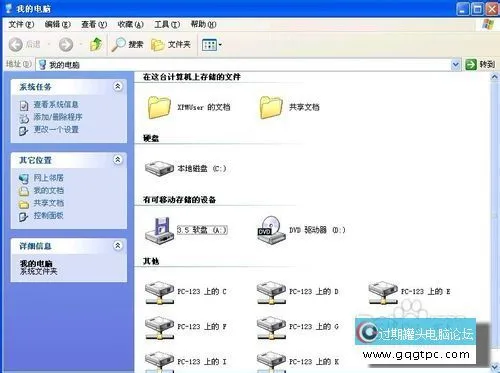Select the 本地磁盘 (C:) drive icon

pos(159,168)
